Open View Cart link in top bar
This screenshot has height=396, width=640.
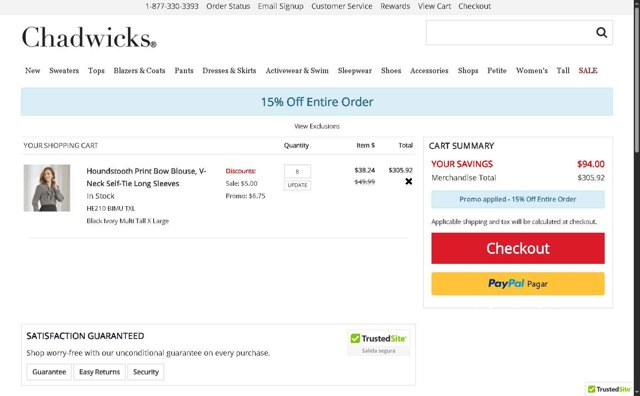click(434, 6)
